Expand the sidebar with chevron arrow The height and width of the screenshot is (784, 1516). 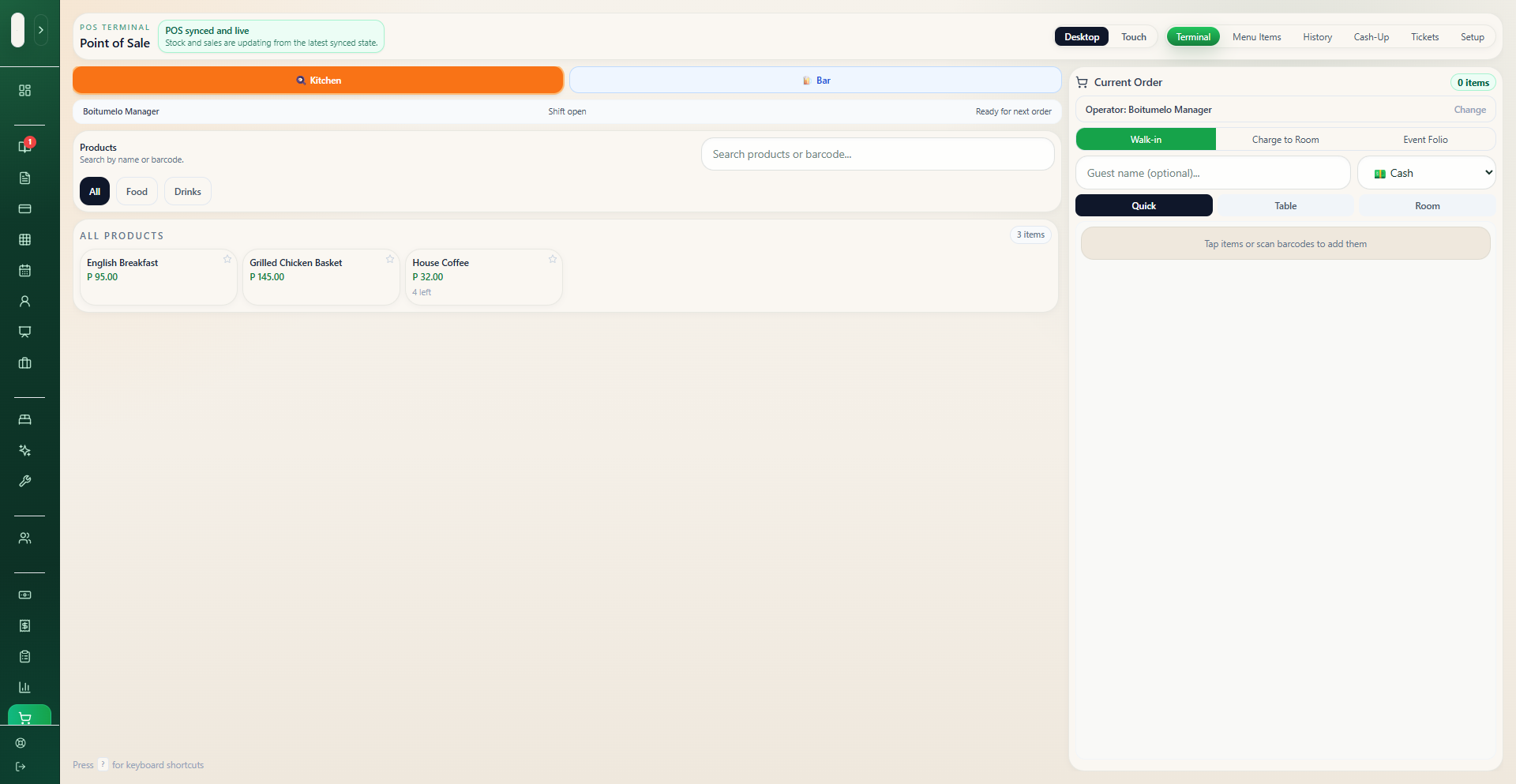click(41, 30)
